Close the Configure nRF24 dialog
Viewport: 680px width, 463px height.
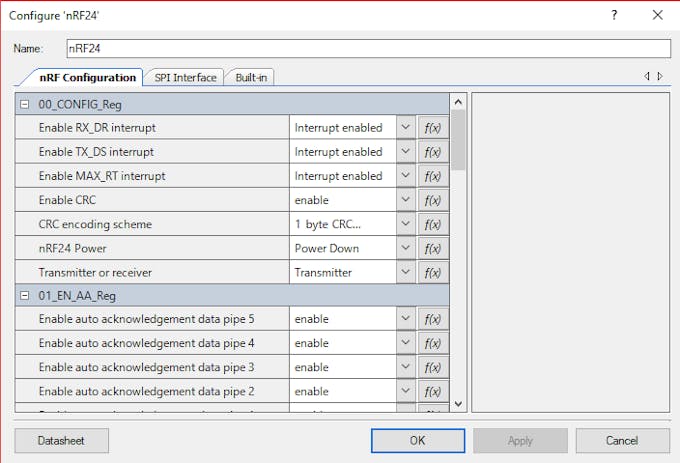[657, 15]
